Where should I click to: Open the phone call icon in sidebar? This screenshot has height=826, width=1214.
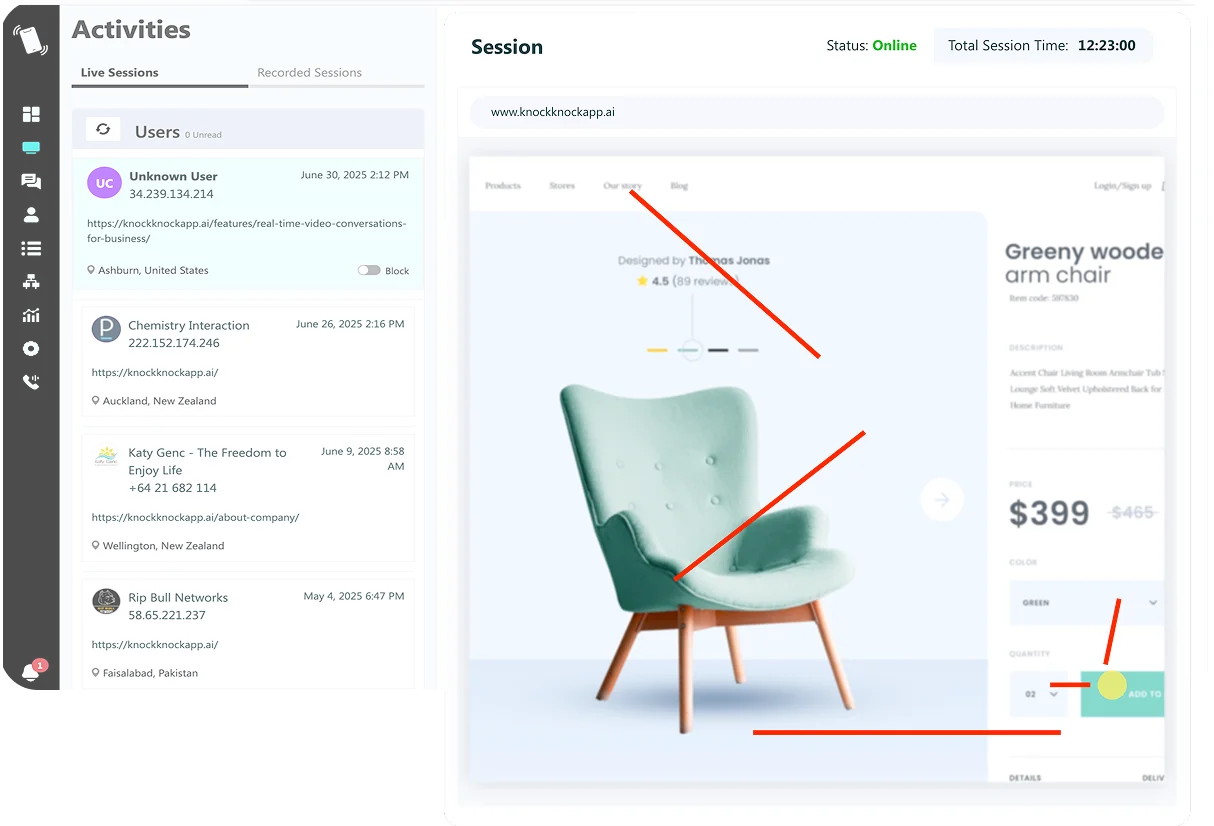(31, 382)
